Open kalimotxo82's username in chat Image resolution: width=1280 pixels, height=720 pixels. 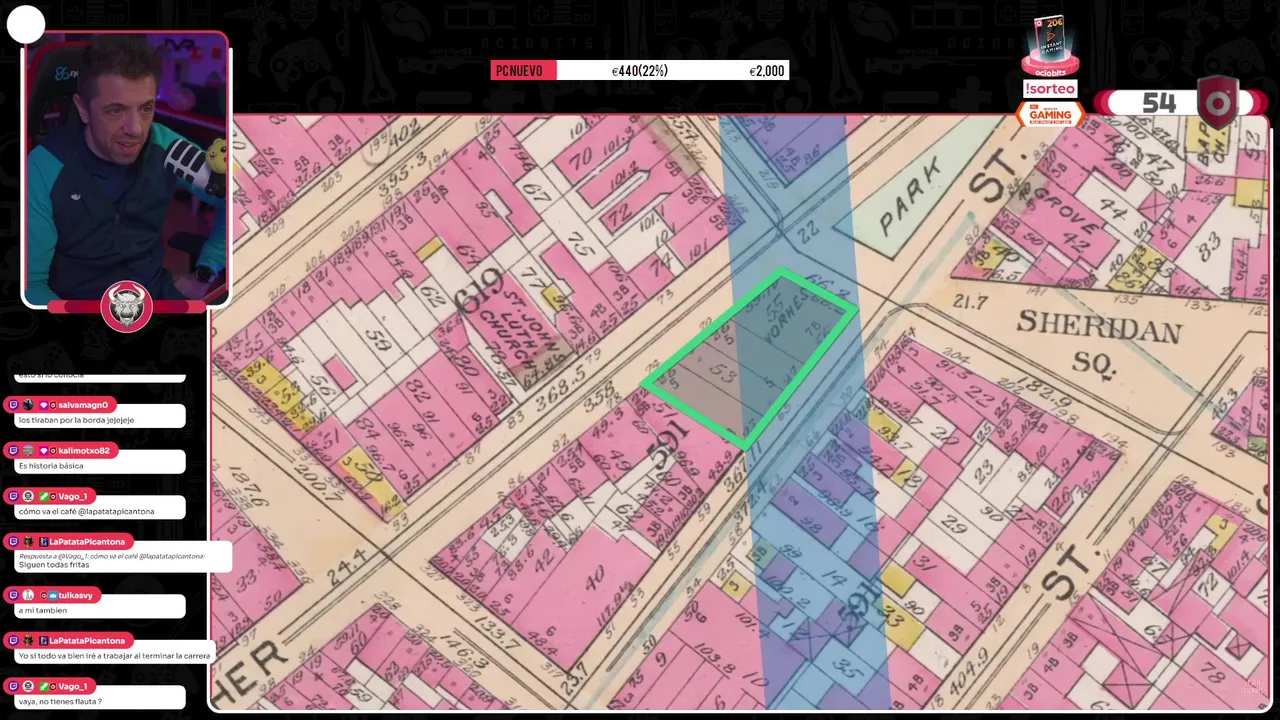coord(84,451)
